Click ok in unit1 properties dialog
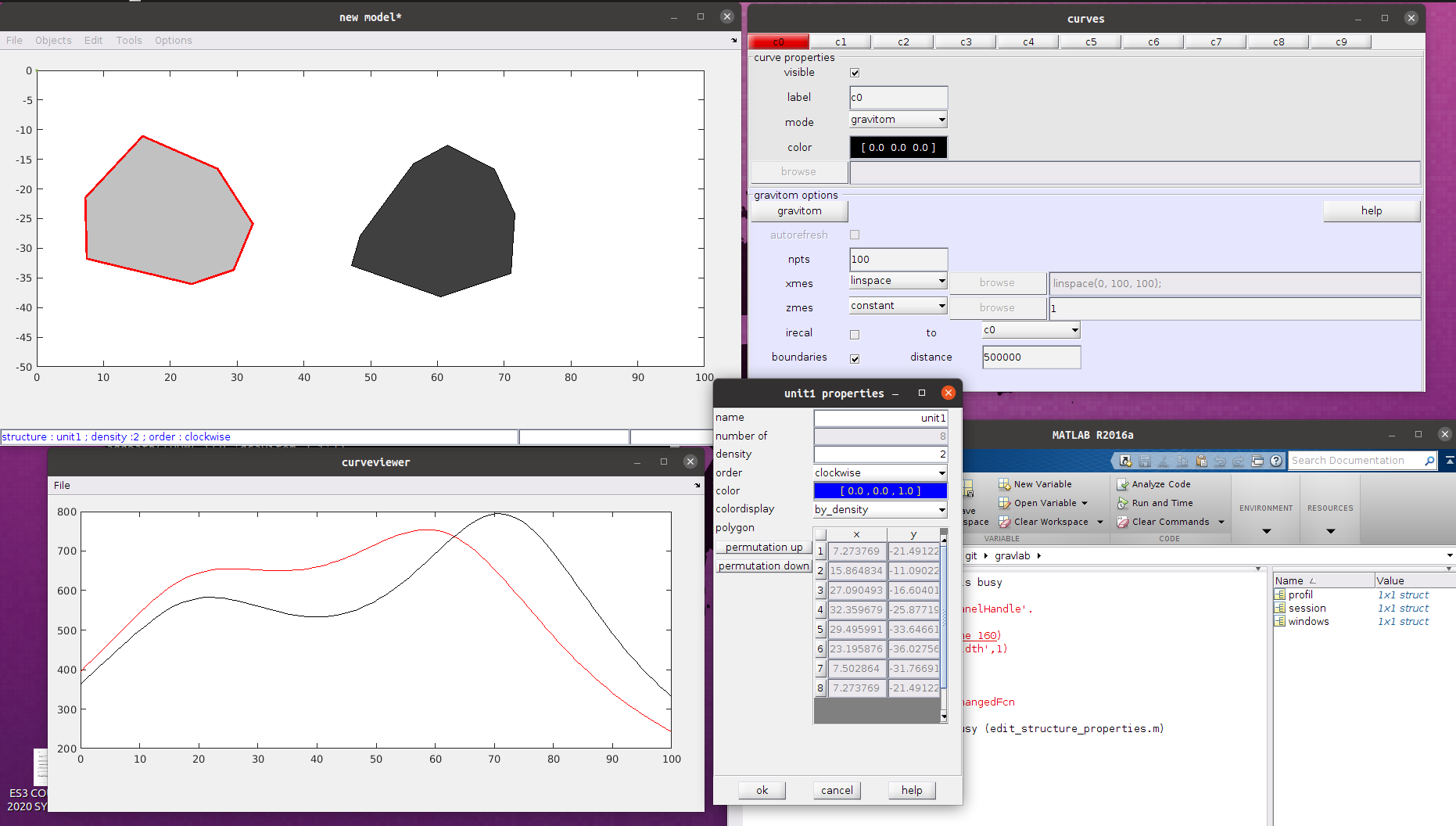 [x=762, y=790]
